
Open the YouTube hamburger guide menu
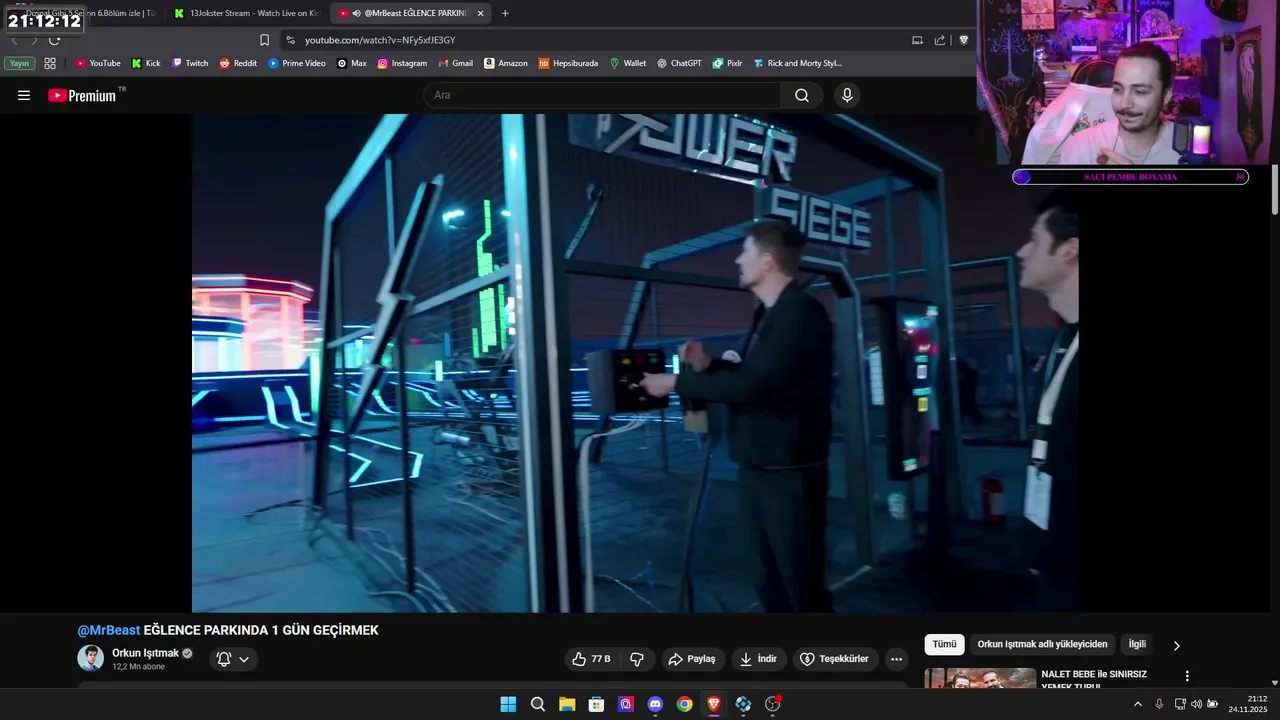(x=24, y=95)
